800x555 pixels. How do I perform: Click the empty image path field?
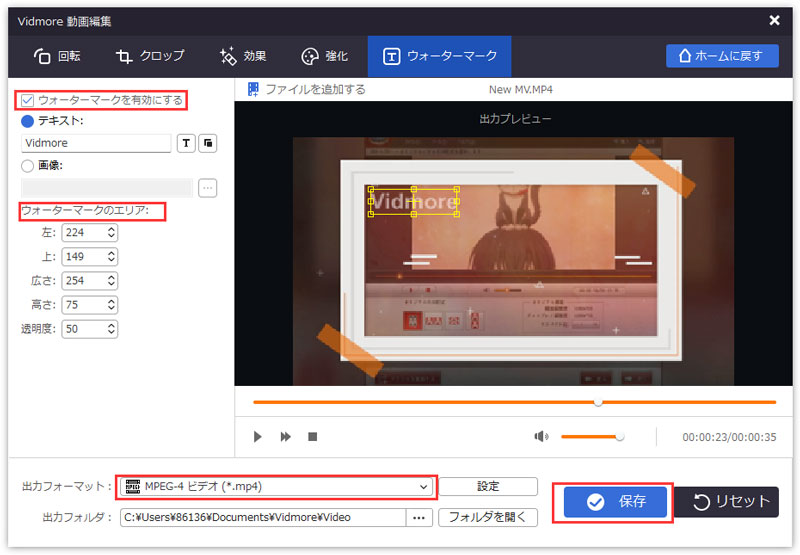pos(107,188)
